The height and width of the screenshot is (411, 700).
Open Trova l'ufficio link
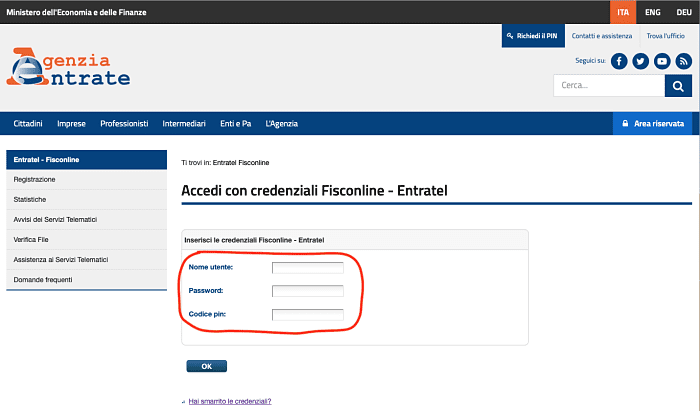(666, 36)
